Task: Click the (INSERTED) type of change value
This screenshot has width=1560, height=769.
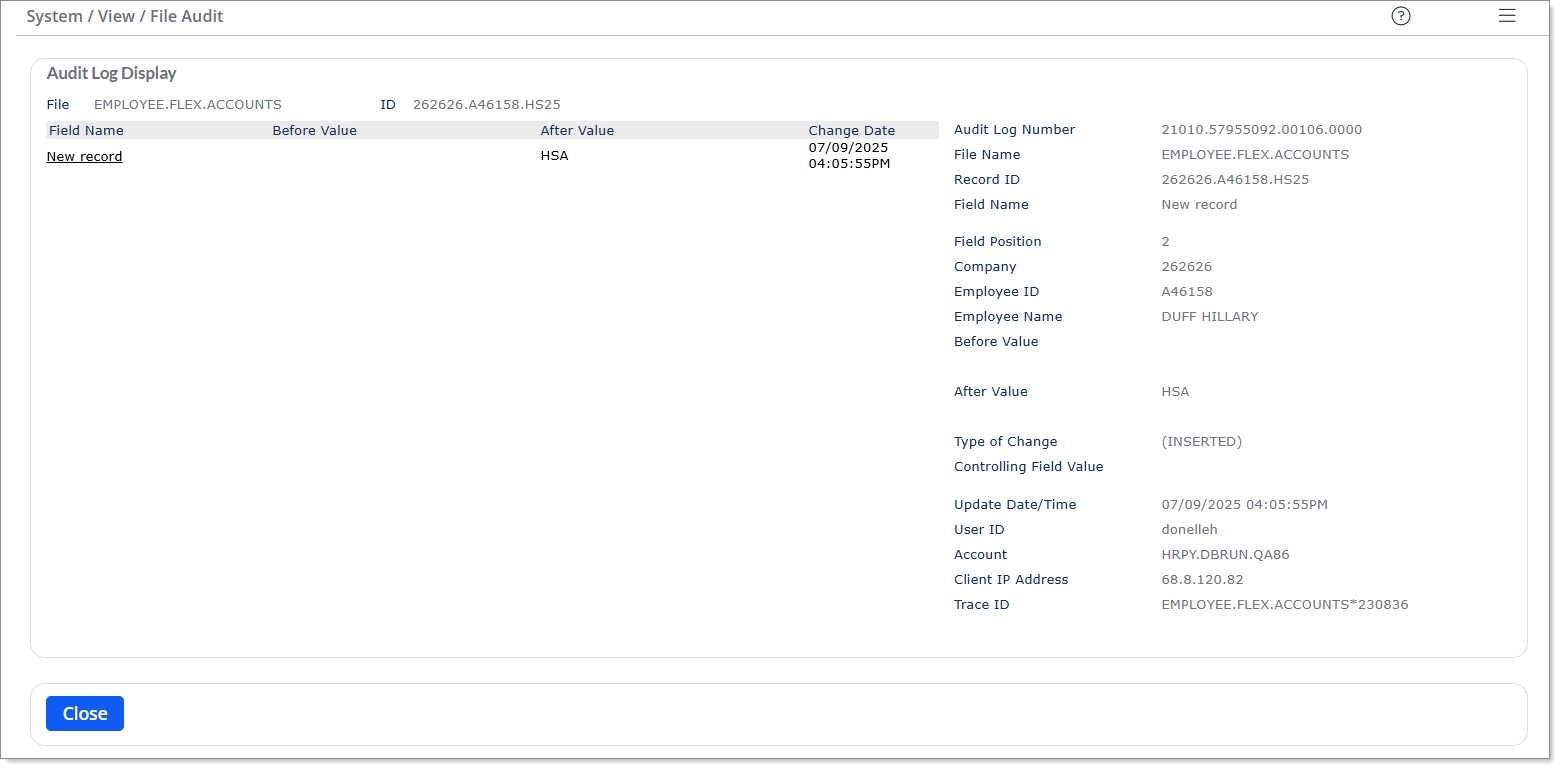Action: click(1201, 441)
